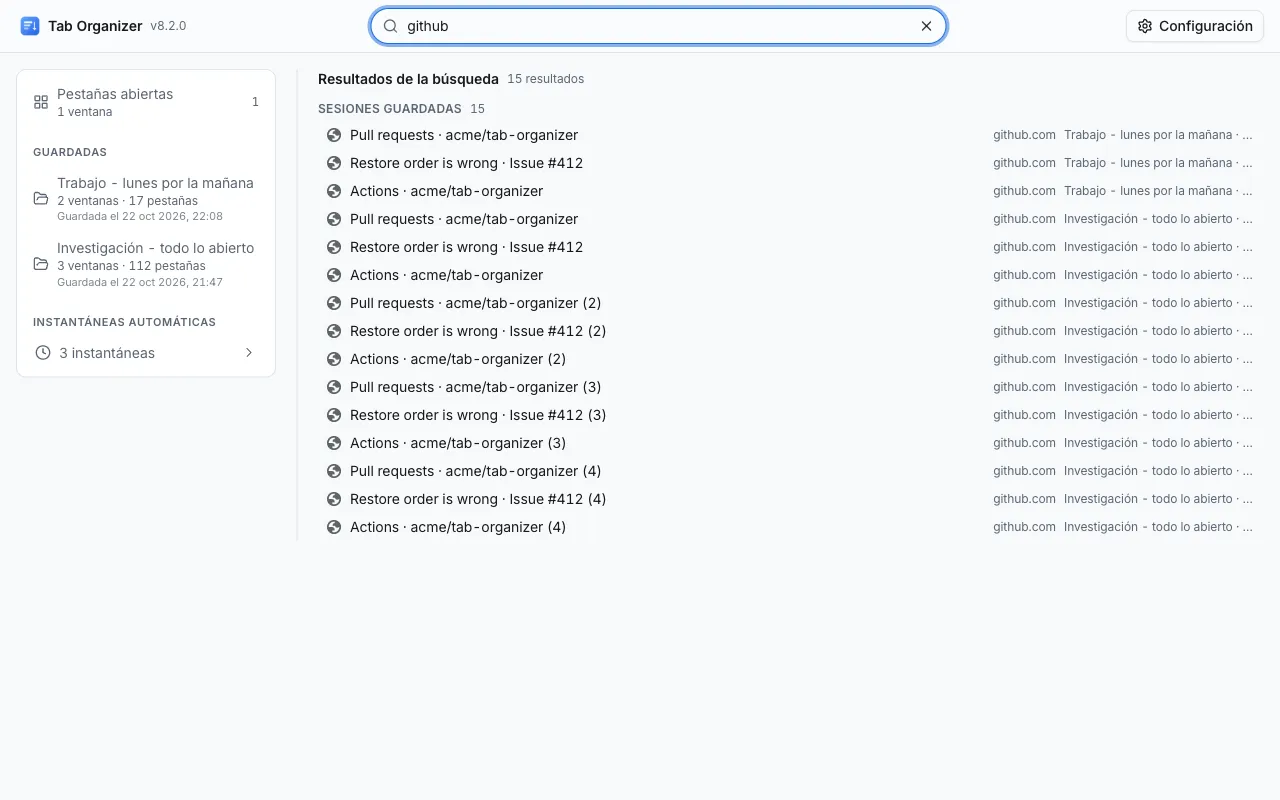
Task: Open the Actions result from Trabajo session
Action: 789,191
